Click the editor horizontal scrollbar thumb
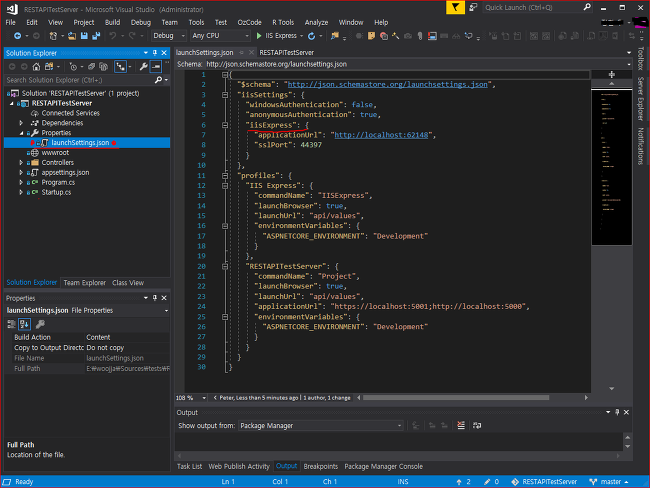This screenshot has height=488, width=650. pos(456,398)
